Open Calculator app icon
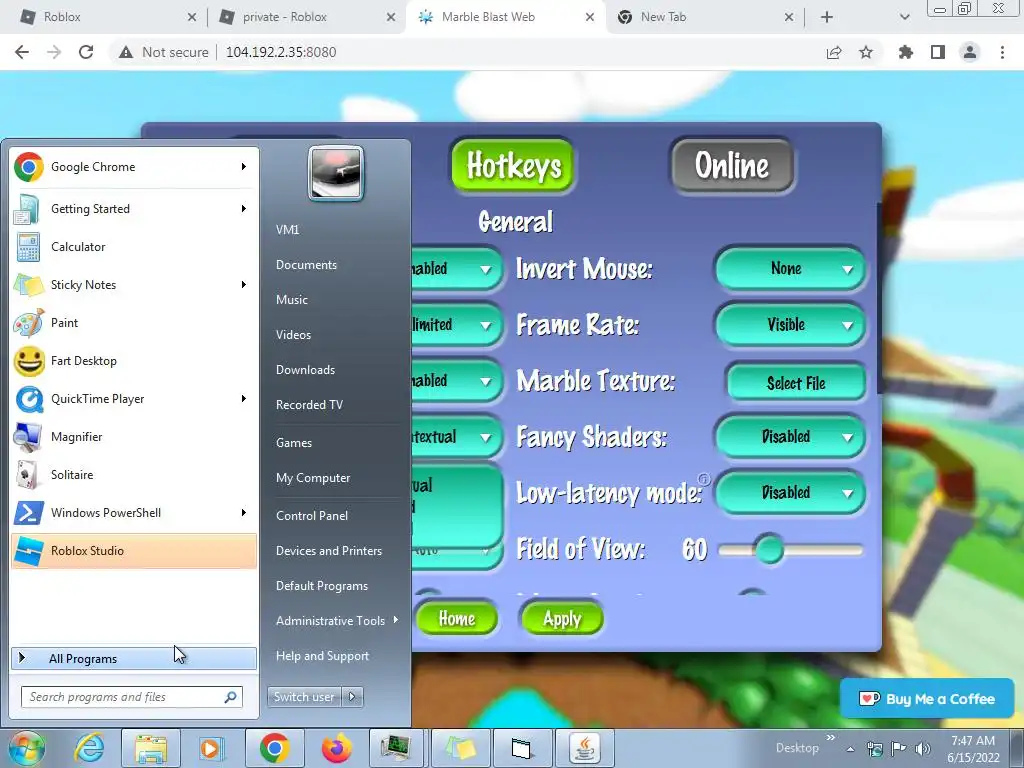The height and width of the screenshot is (768, 1024). pyautogui.click(x=28, y=247)
